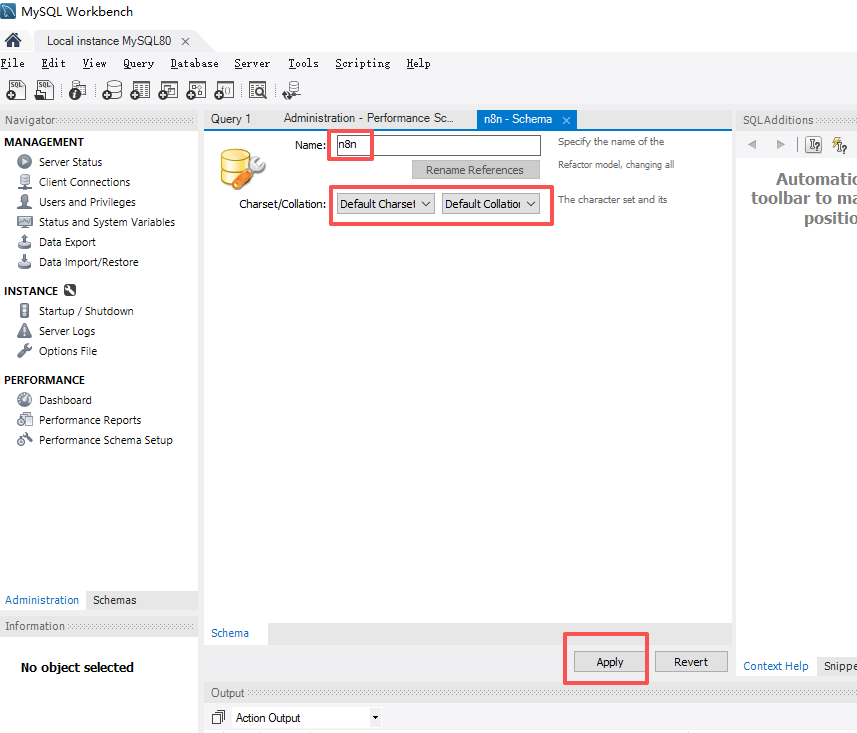This screenshot has height=733, width=857.
Task: Click reconnect to DBMS icon
Action: click(291, 91)
